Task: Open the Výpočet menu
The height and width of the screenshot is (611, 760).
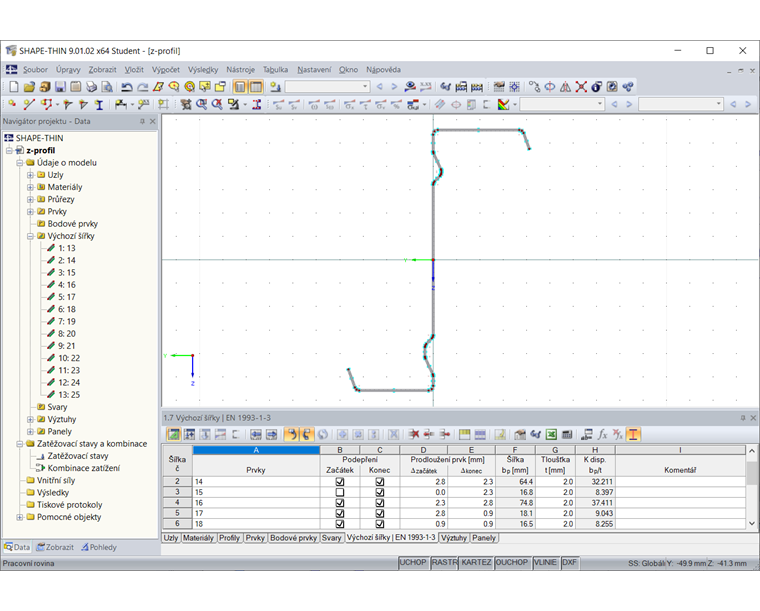Action: click(166, 70)
